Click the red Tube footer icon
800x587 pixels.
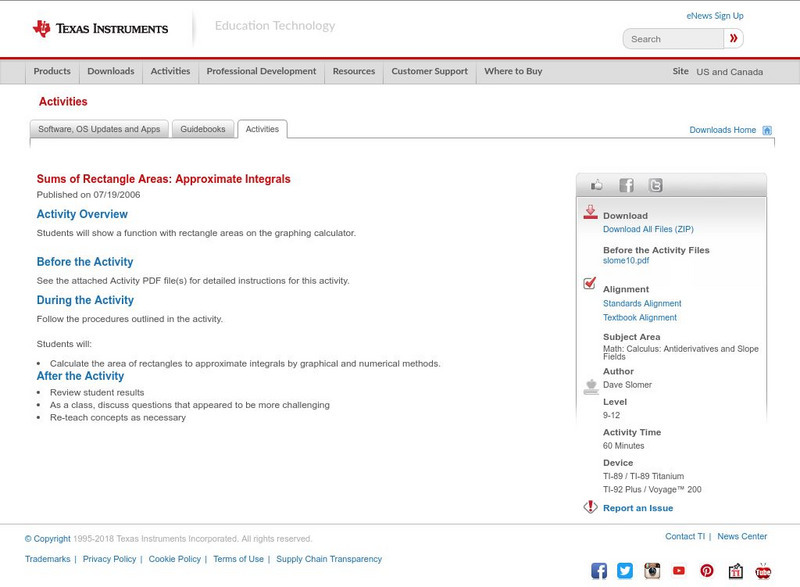pyautogui.click(x=763, y=571)
